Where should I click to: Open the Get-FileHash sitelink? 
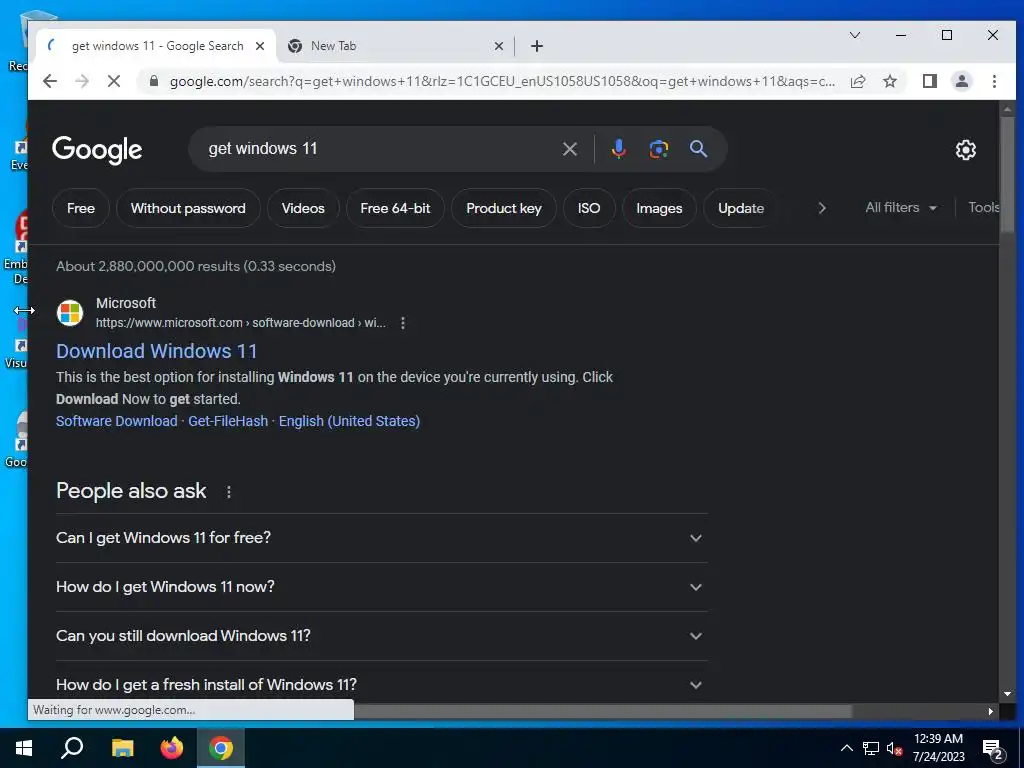pyautogui.click(x=228, y=421)
